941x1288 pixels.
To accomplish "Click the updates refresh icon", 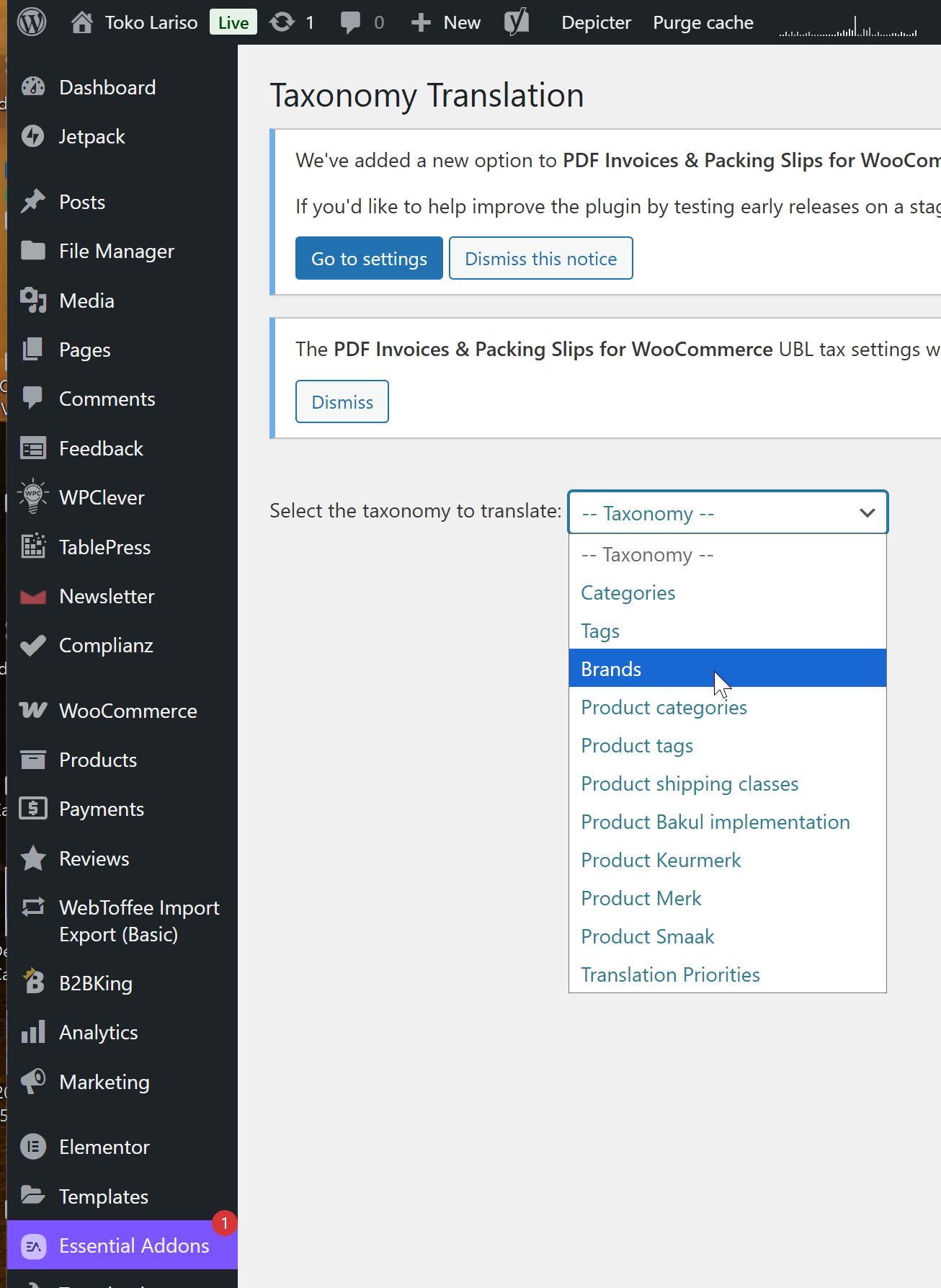I will click(282, 22).
